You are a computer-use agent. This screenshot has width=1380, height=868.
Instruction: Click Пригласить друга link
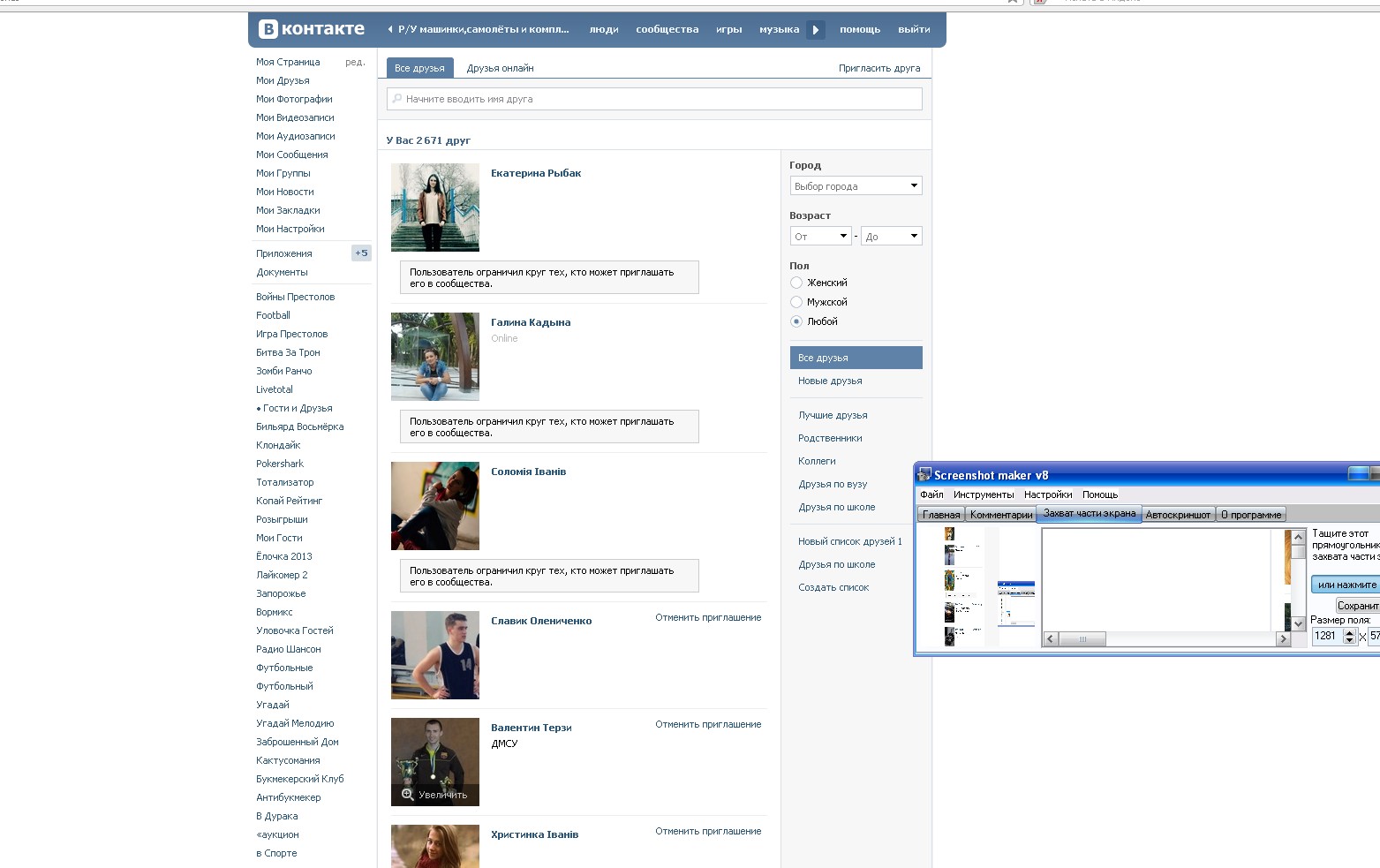pyautogui.click(x=879, y=68)
